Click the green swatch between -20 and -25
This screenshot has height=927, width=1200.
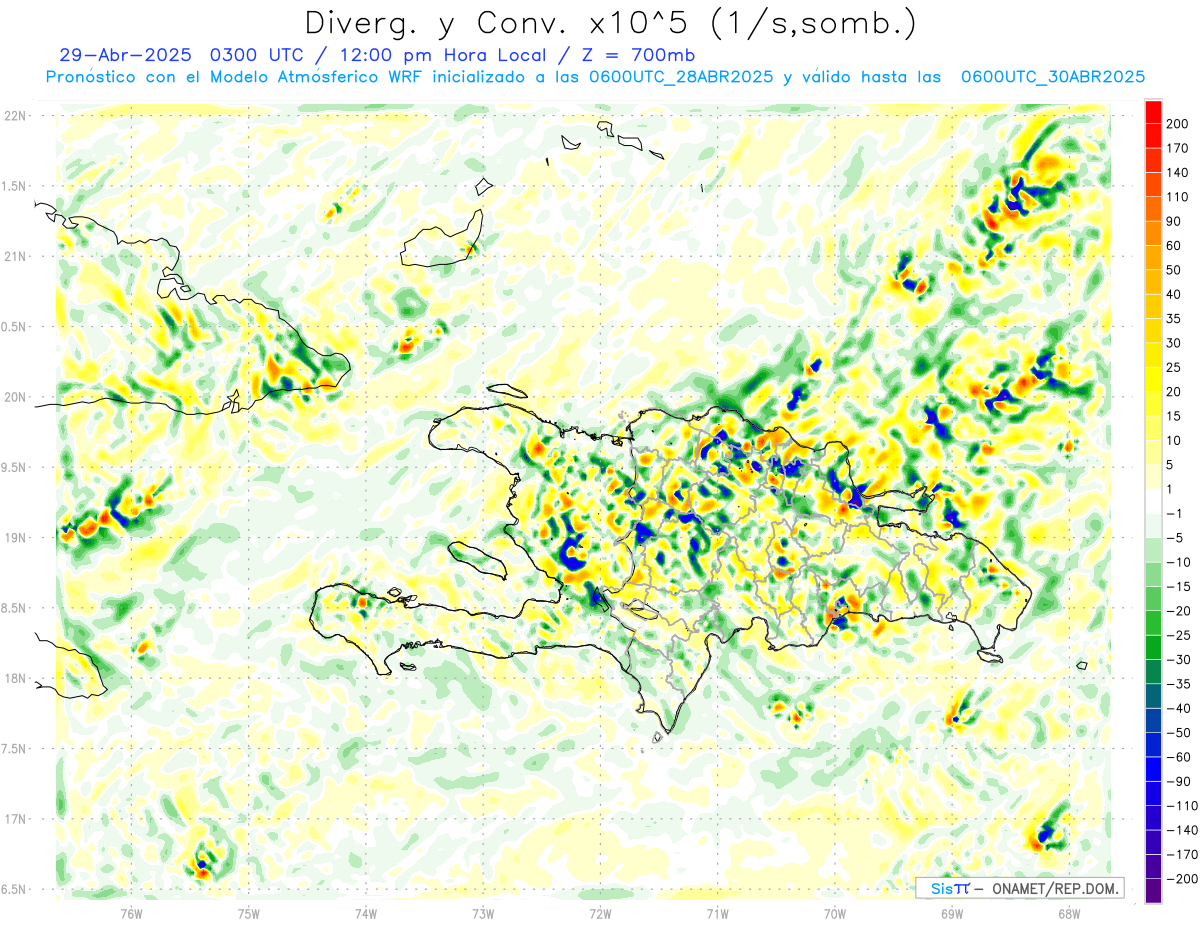1153,623
